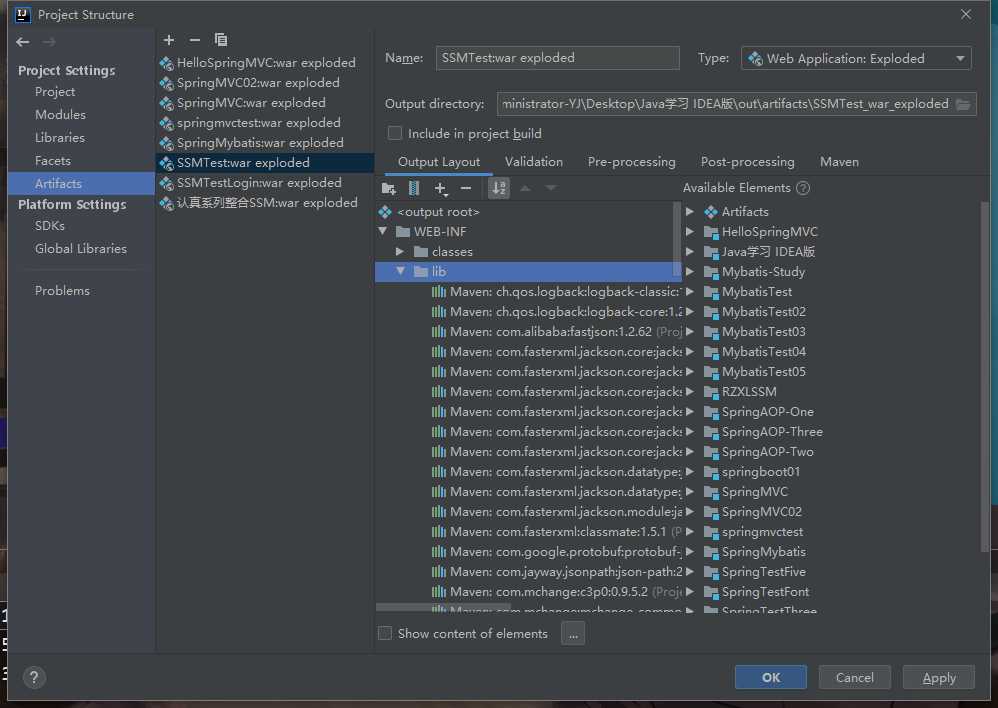Click the Output directory path field
Screen dimensions: 998x708
[x=726, y=104]
